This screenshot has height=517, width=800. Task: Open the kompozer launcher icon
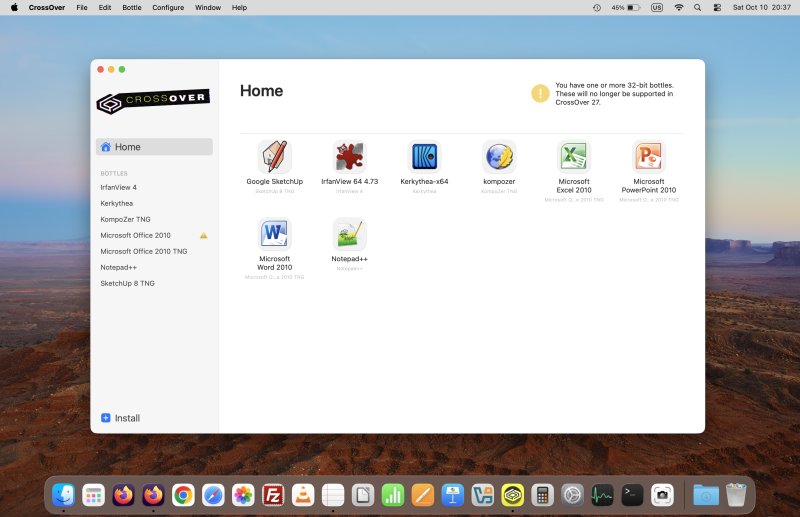[499, 157]
